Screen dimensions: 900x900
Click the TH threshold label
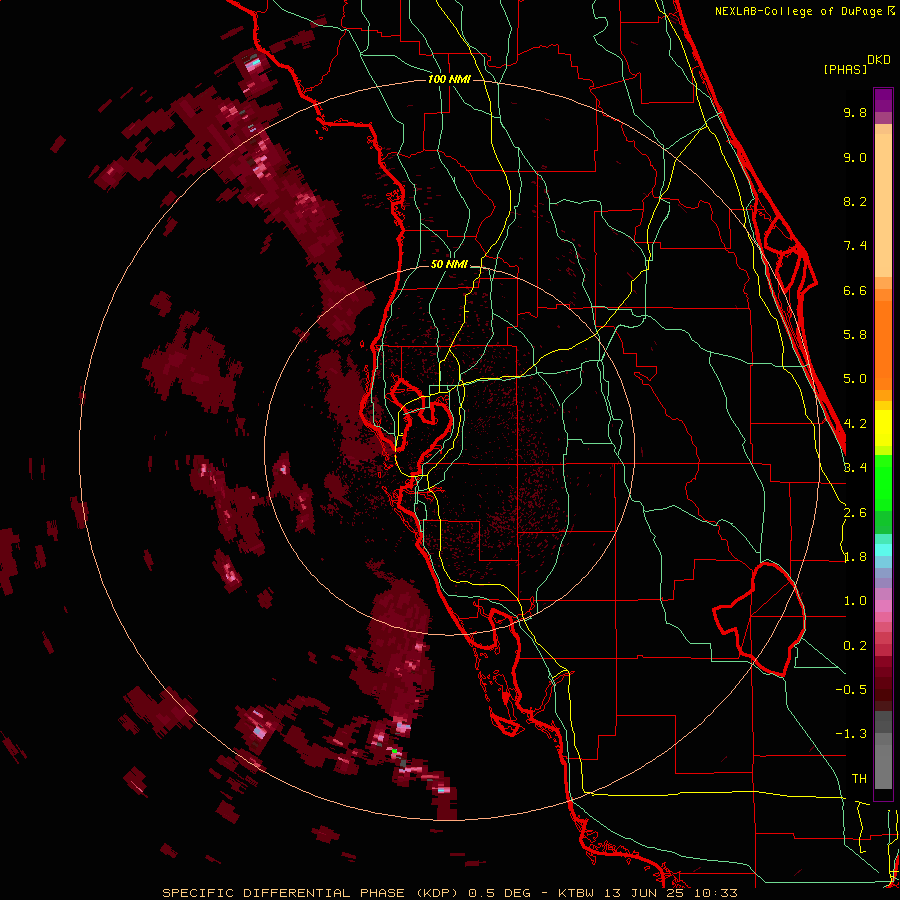tap(859, 779)
